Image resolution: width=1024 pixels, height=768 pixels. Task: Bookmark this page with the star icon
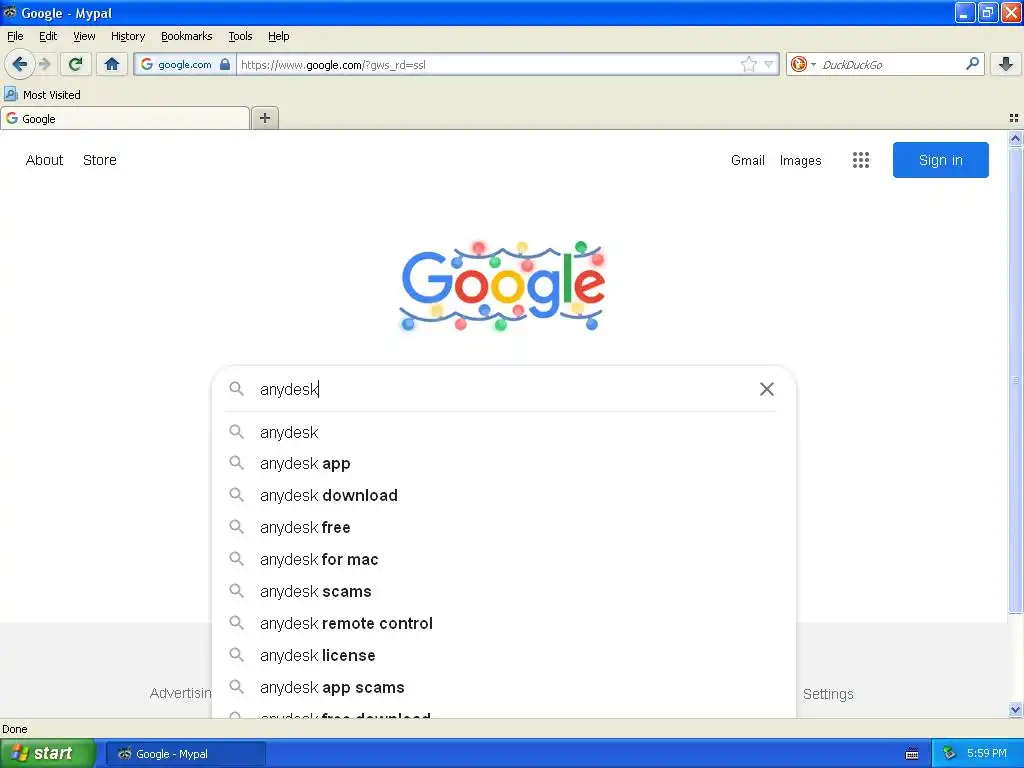click(x=748, y=64)
